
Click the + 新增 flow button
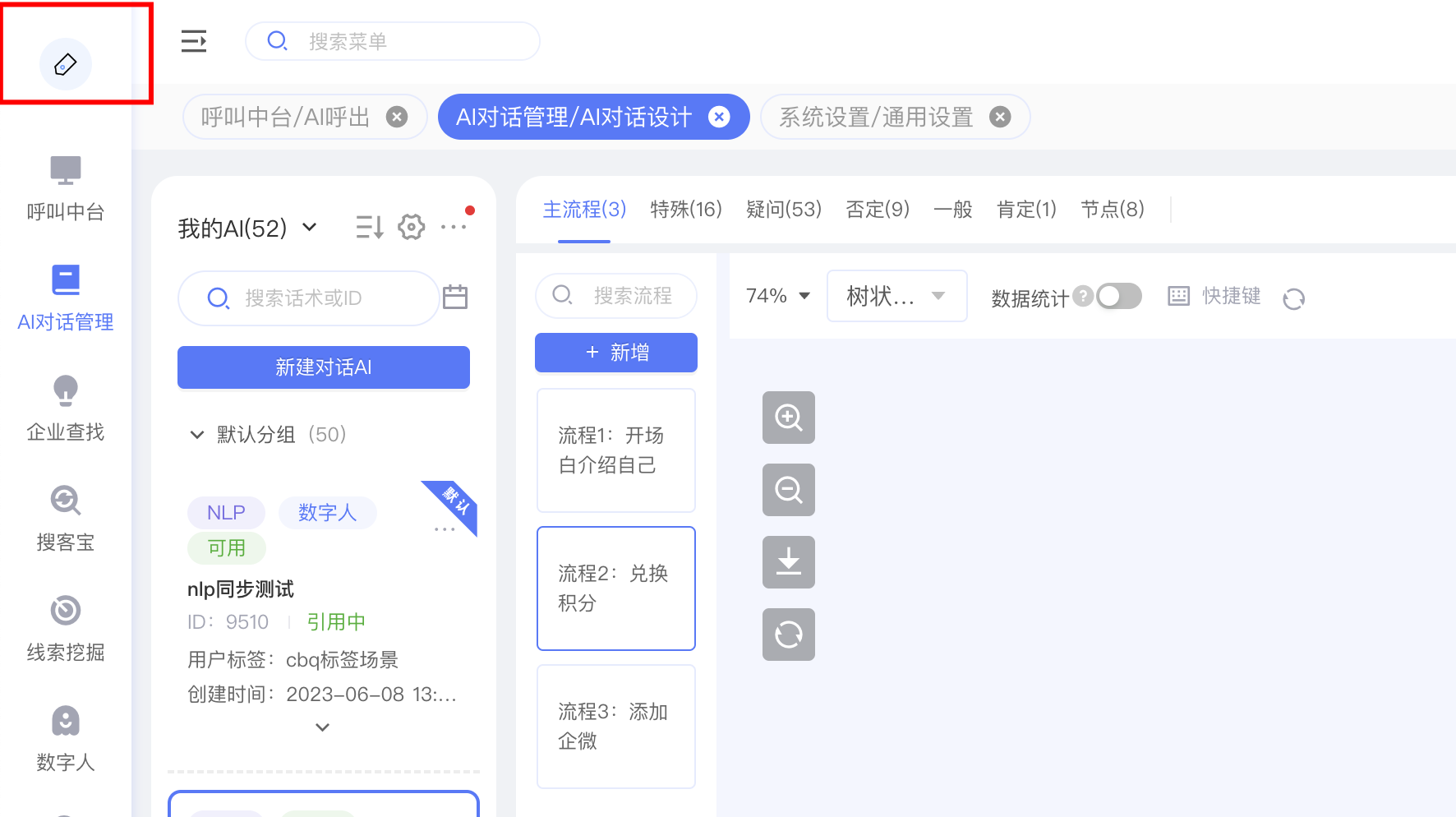pyautogui.click(x=616, y=353)
